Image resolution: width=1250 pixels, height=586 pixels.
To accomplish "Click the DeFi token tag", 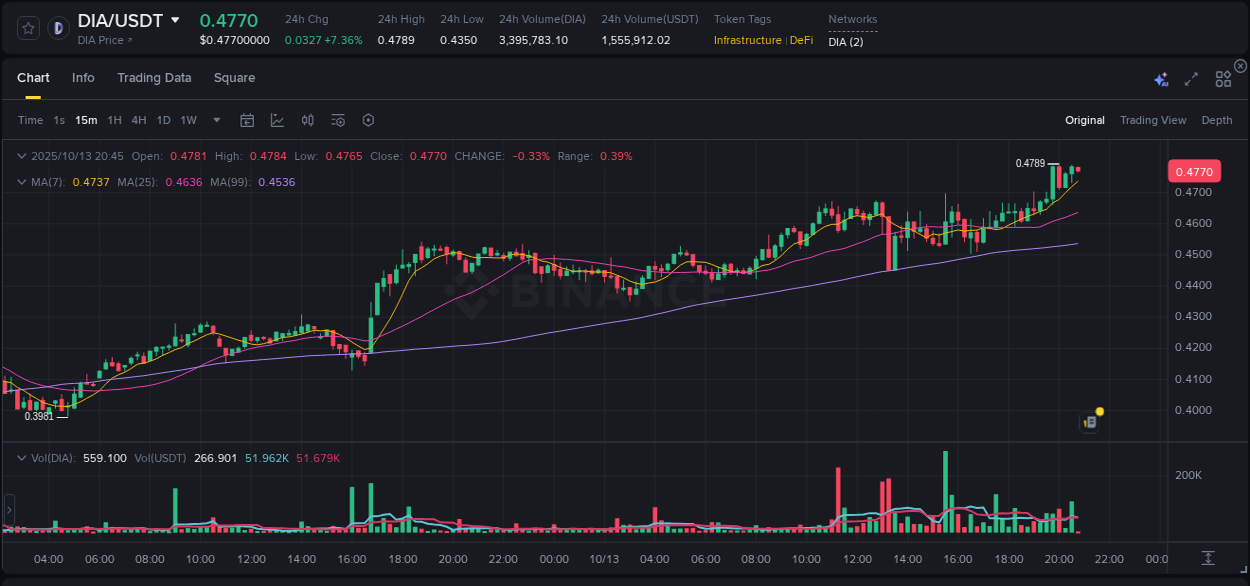I will [801, 41].
